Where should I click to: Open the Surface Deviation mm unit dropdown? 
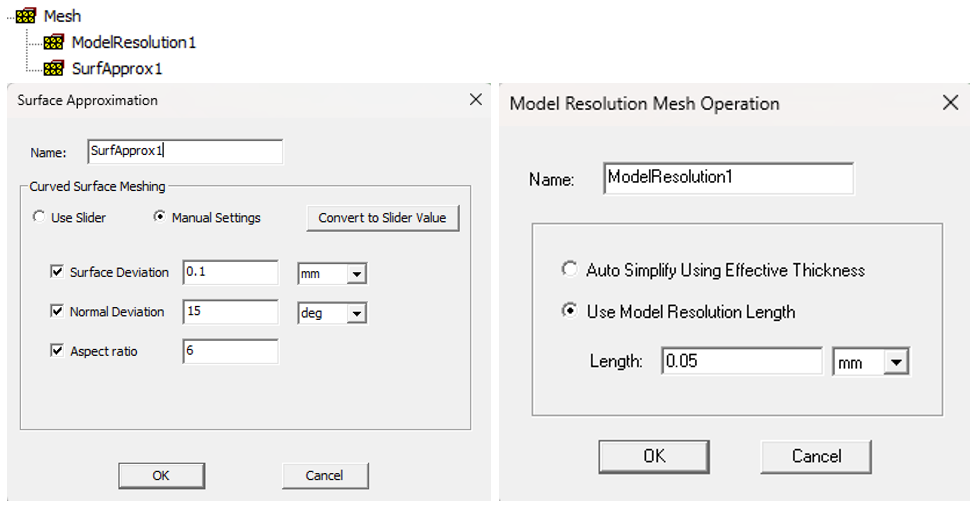tap(356, 273)
